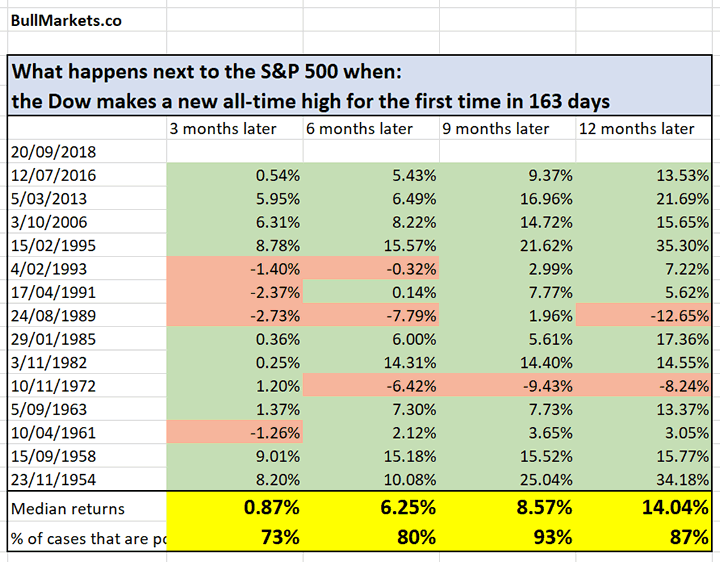Screen dimensions: 720x562
Task: Select the "6 months later" column header
Action: 358,128
